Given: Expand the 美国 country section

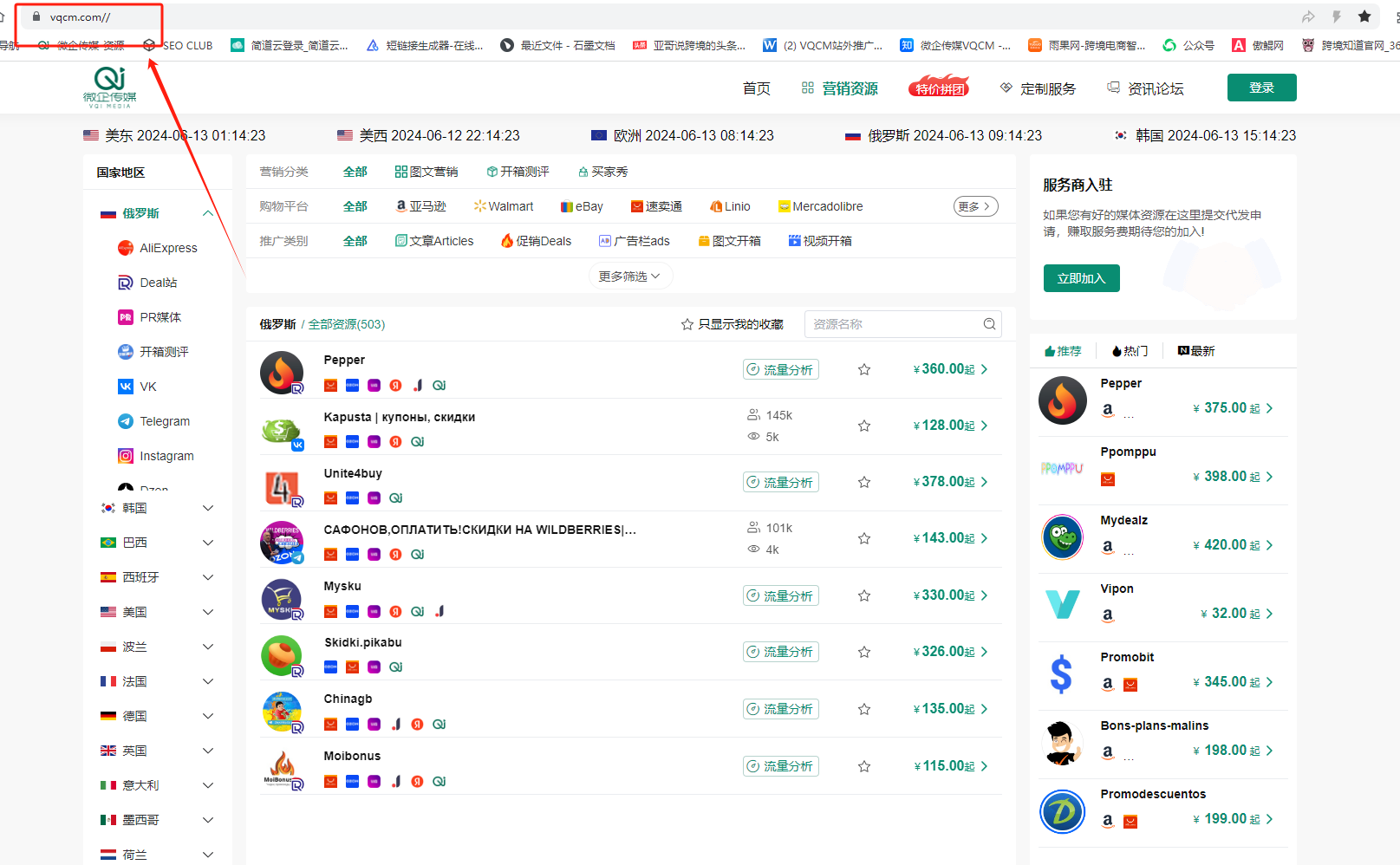Looking at the screenshot, I should point(208,612).
